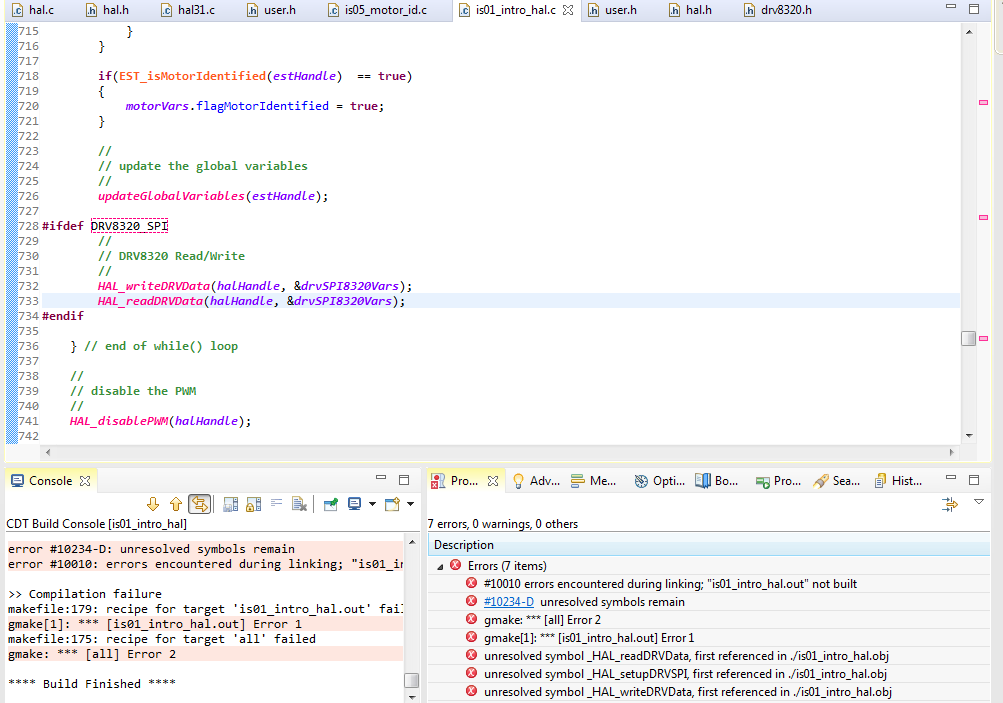Viewport: 1003px width, 703px height.
Task: Go to next error in console
Action: click(x=153, y=505)
